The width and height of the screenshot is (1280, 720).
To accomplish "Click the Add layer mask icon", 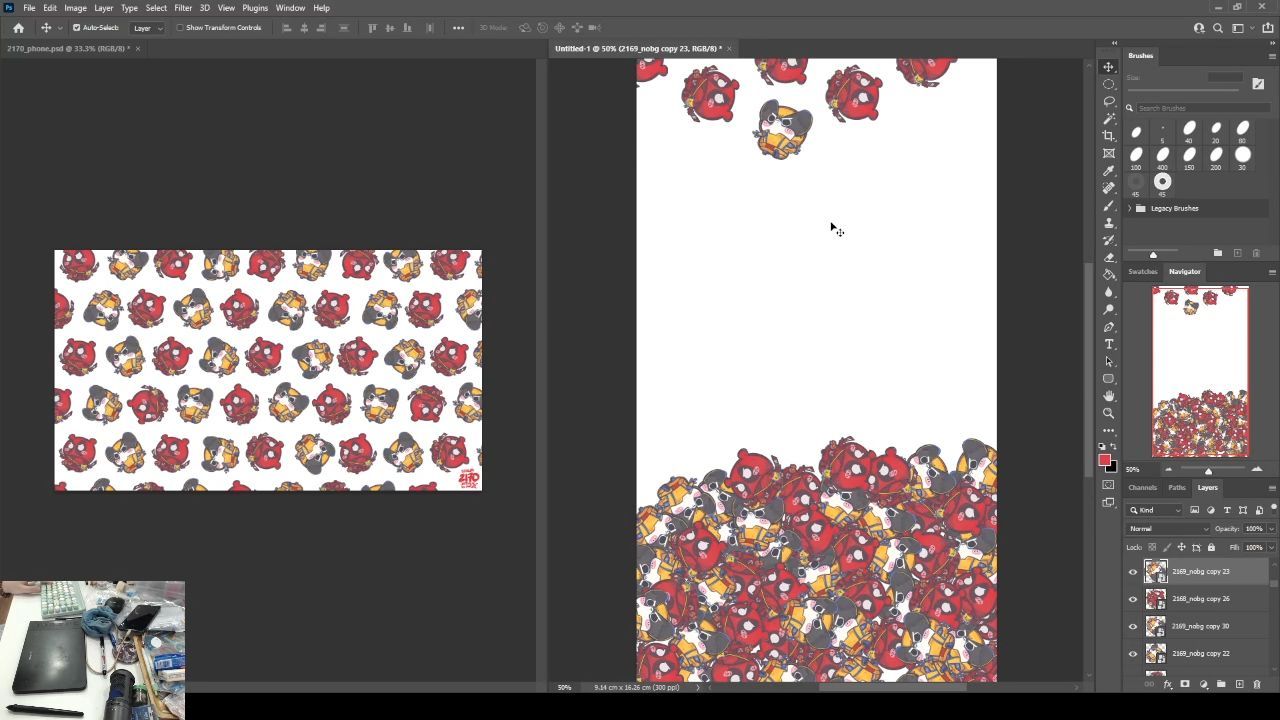I will tap(1185, 685).
